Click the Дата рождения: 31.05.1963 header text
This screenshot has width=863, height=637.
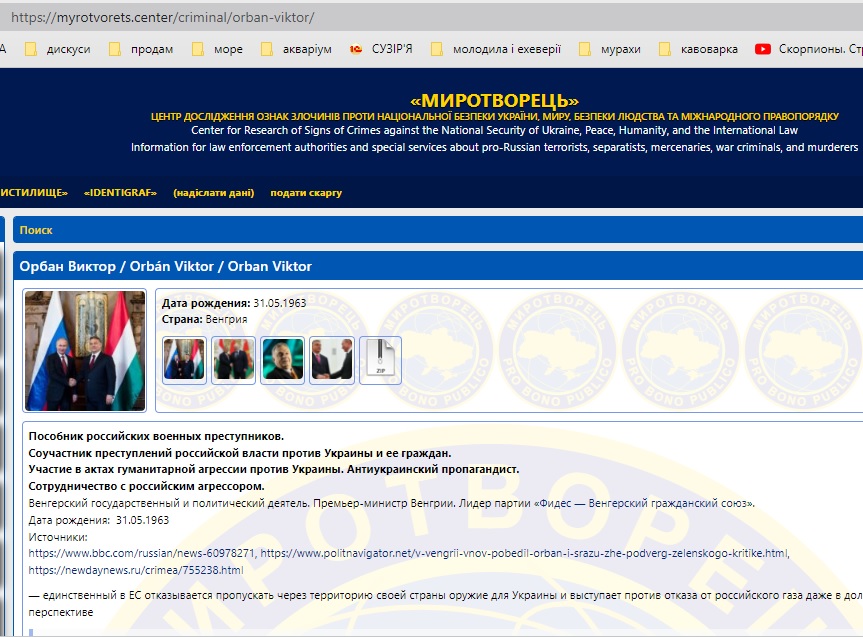click(234, 303)
